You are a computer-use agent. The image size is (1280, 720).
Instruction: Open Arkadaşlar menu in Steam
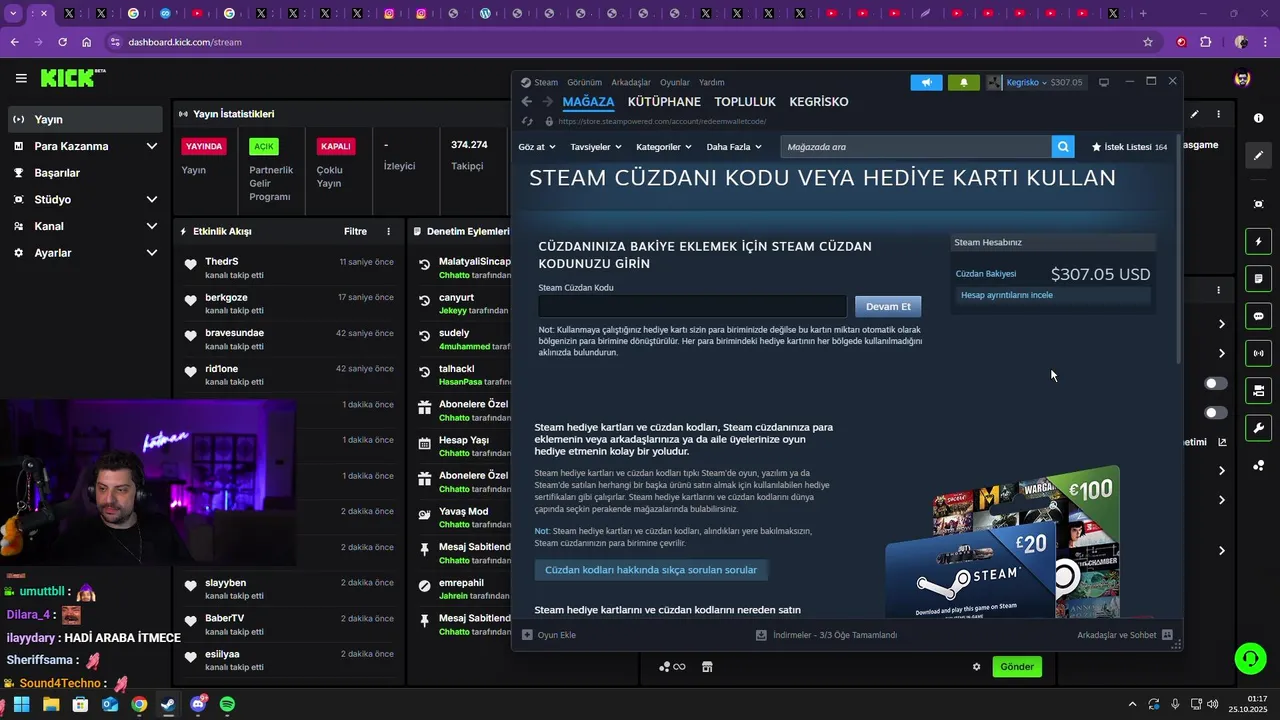631,82
